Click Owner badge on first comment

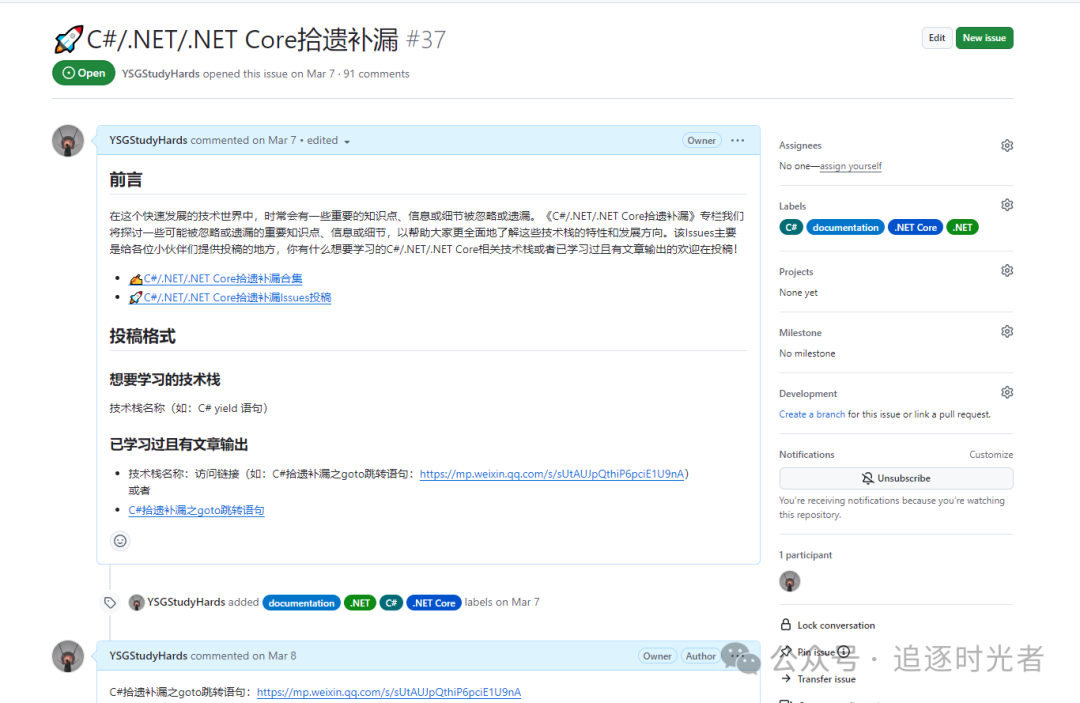(x=701, y=140)
